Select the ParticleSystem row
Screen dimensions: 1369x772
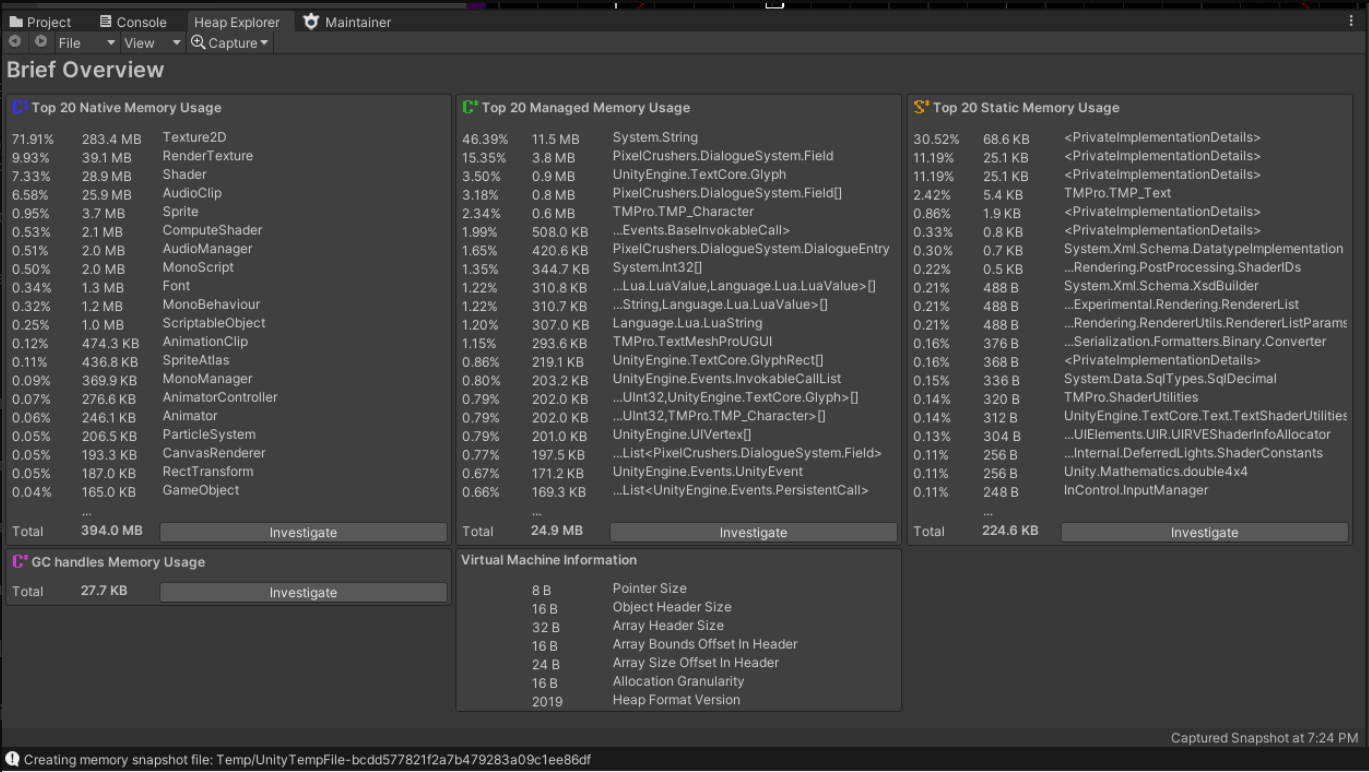pyautogui.click(x=229, y=435)
